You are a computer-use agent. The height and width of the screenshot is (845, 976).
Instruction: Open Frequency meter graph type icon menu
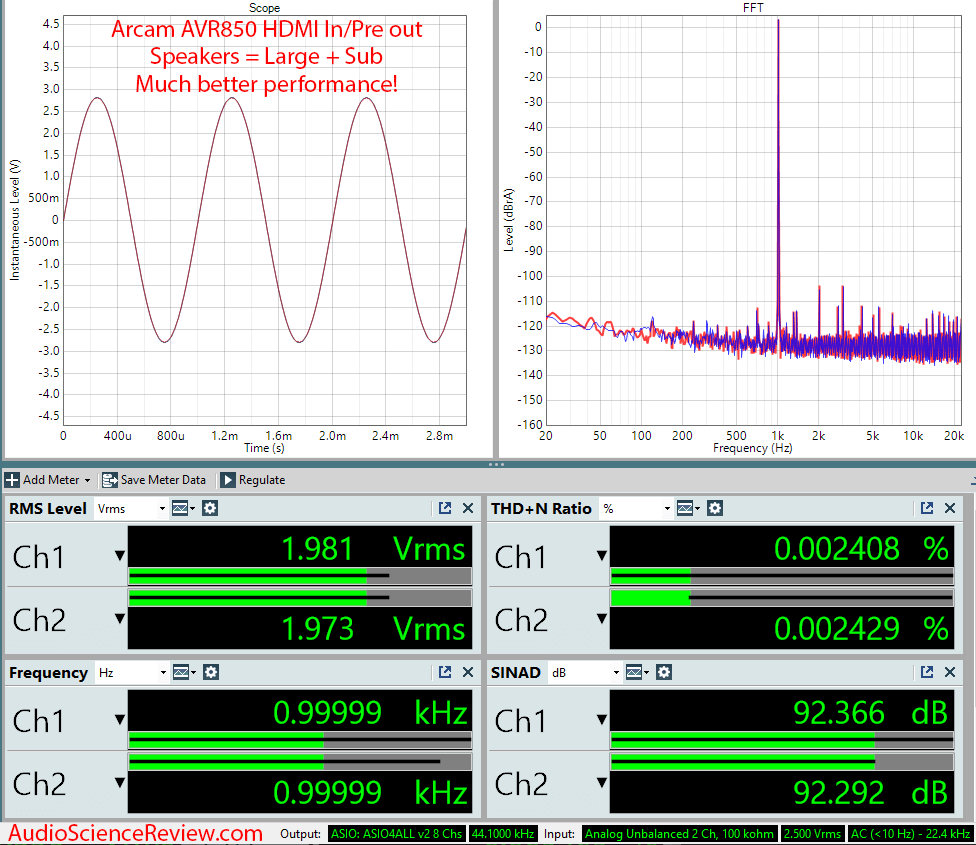[184, 672]
